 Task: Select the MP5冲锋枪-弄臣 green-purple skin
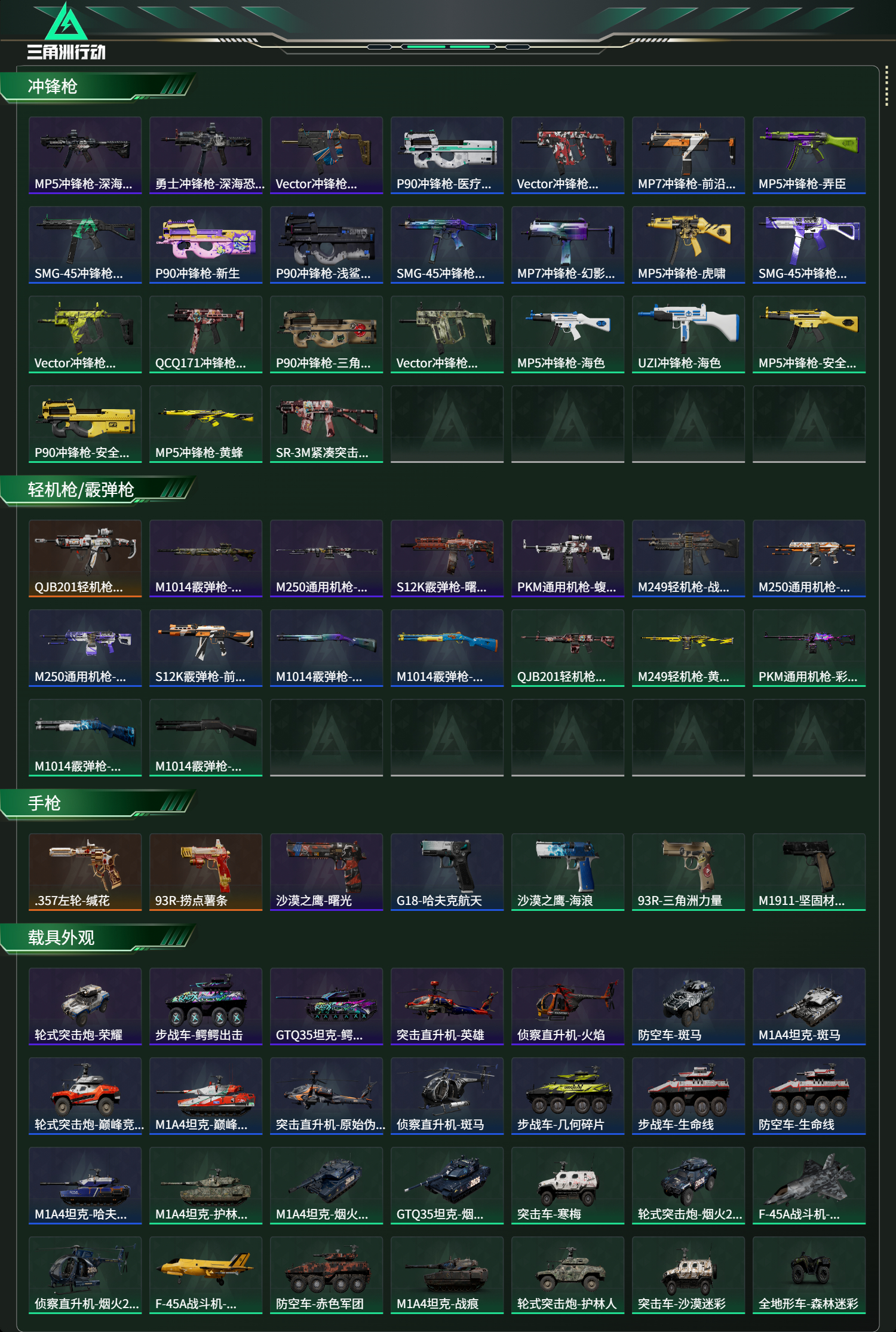[x=809, y=155]
